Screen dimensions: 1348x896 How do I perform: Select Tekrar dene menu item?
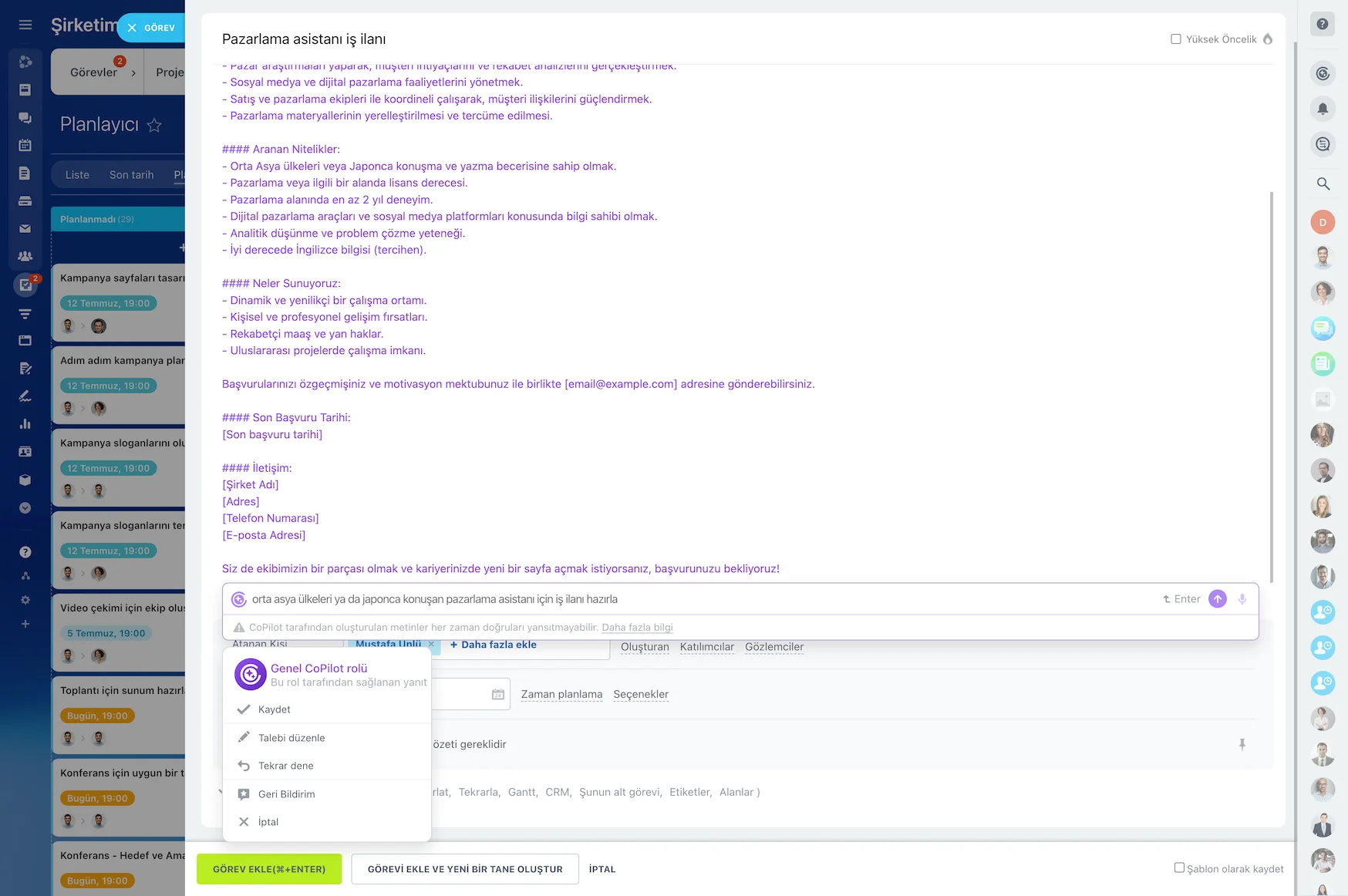326,766
